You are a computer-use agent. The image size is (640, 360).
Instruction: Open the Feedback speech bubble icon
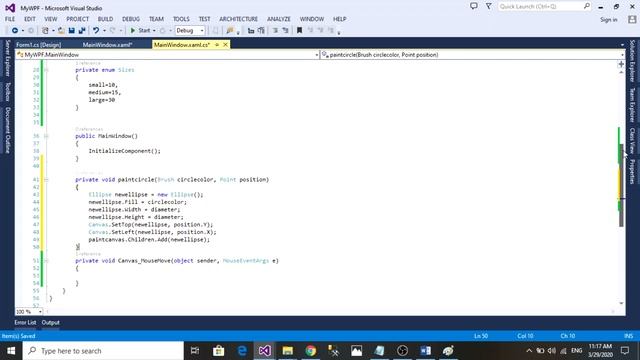coord(473,6)
